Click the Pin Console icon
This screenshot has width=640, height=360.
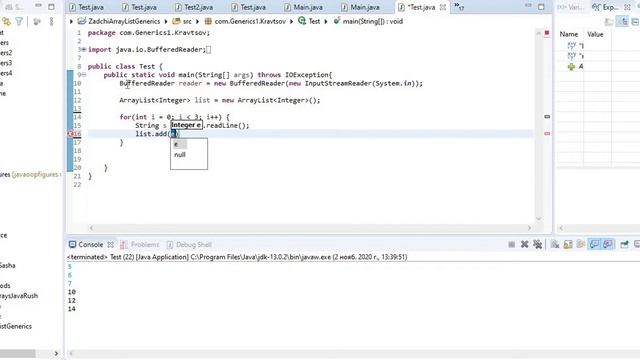(624, 244)
